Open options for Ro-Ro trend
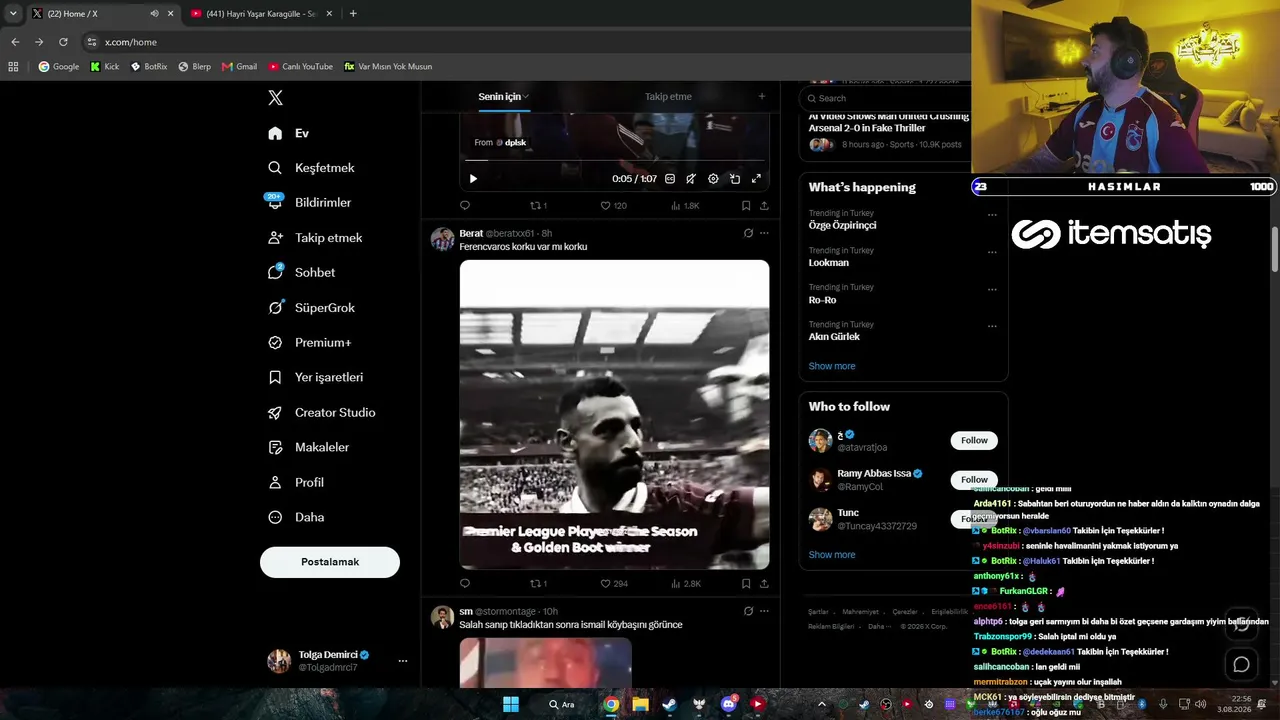Image resolution: width=1280 pixels, height=720 pixels. [992, 289]
